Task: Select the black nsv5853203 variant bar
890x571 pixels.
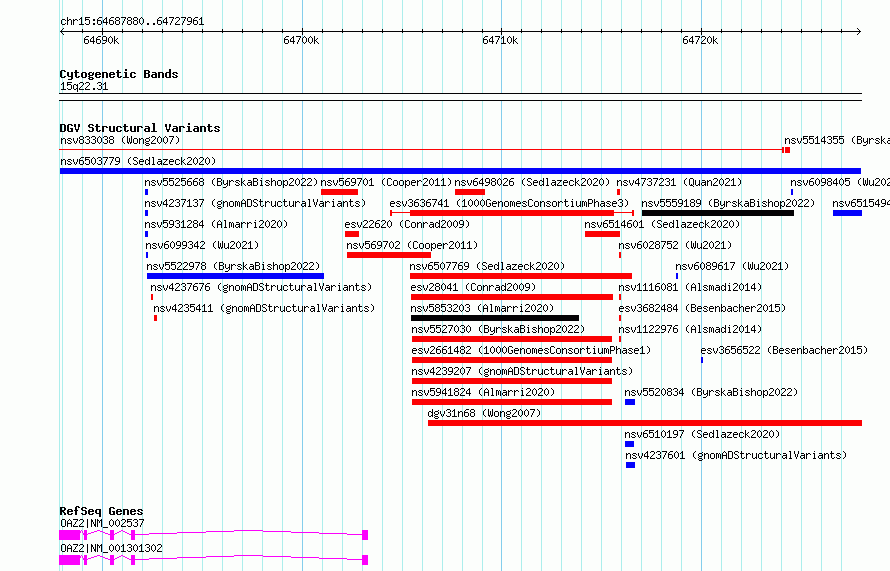Action: [495, 318]
